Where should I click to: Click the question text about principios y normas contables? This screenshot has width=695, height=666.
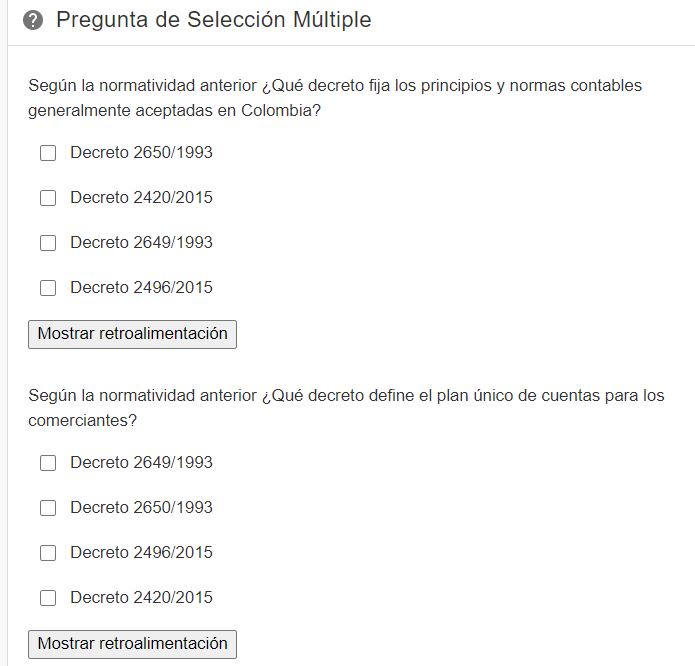tap(335, 98)
